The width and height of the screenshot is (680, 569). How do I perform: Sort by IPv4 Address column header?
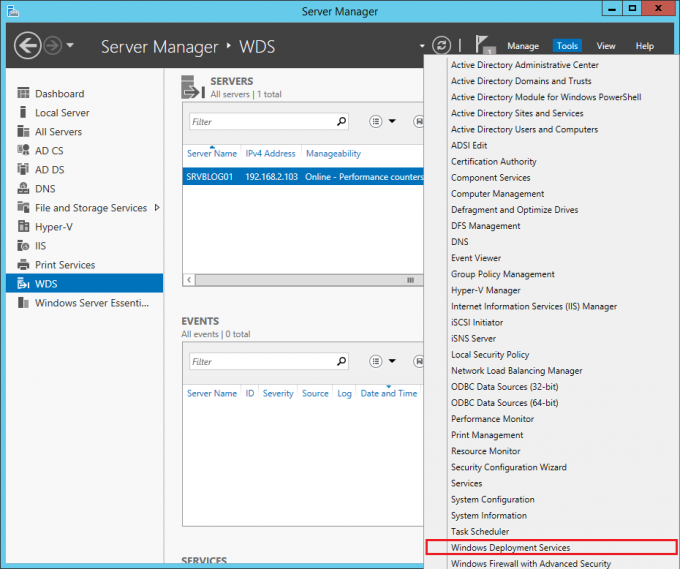(270, 154)
